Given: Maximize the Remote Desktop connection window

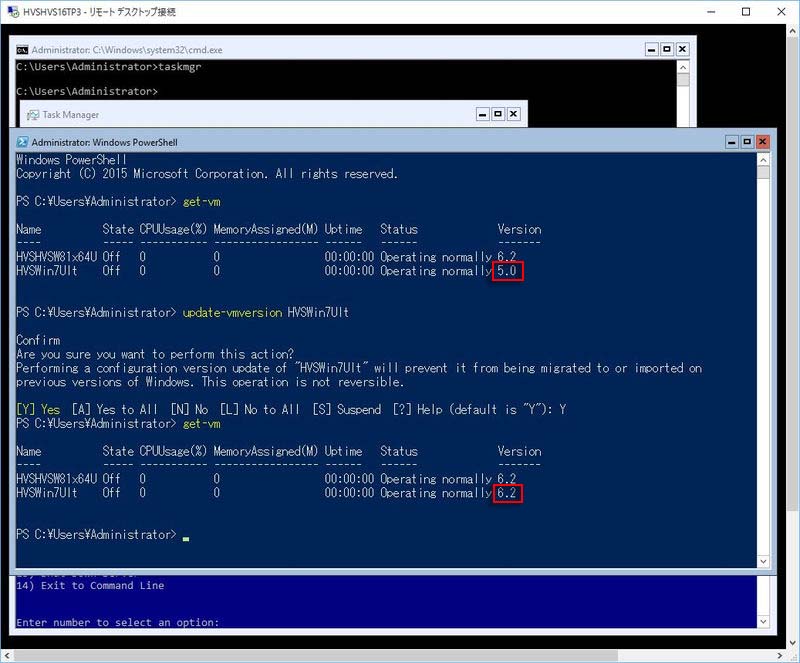Looking at the screenshot, I should pyautogui.click(x=746, y=11).
